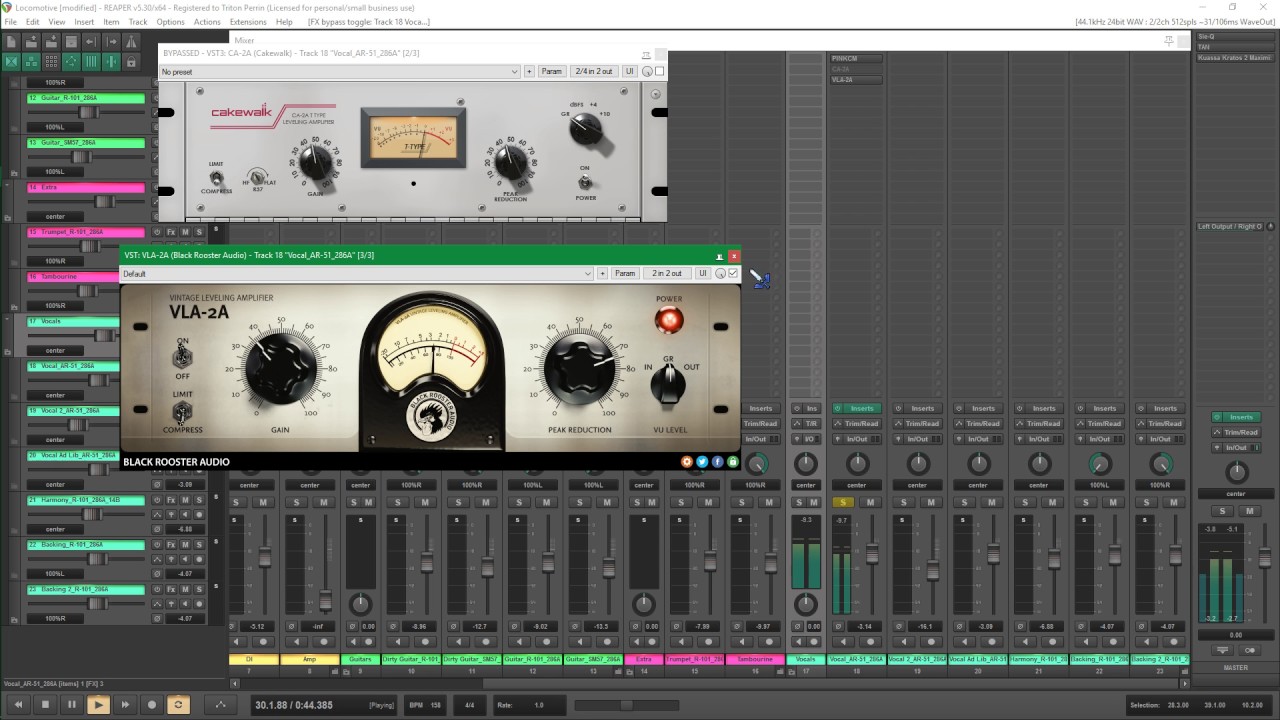Open the Options menu
This screenshot has width=1280, height=720.
coord(170,22)
